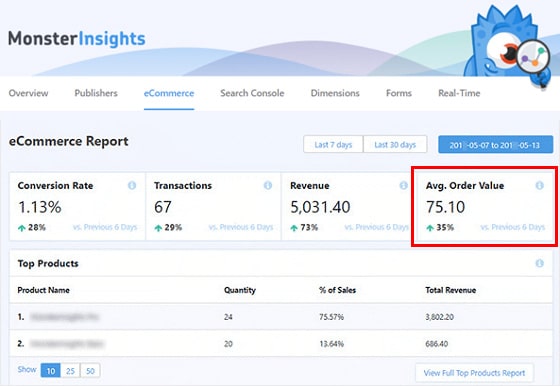The image size is (560, 386).
Task: Select the Last 30 days range
Action: pyautogui.click(x=395, y=144)
